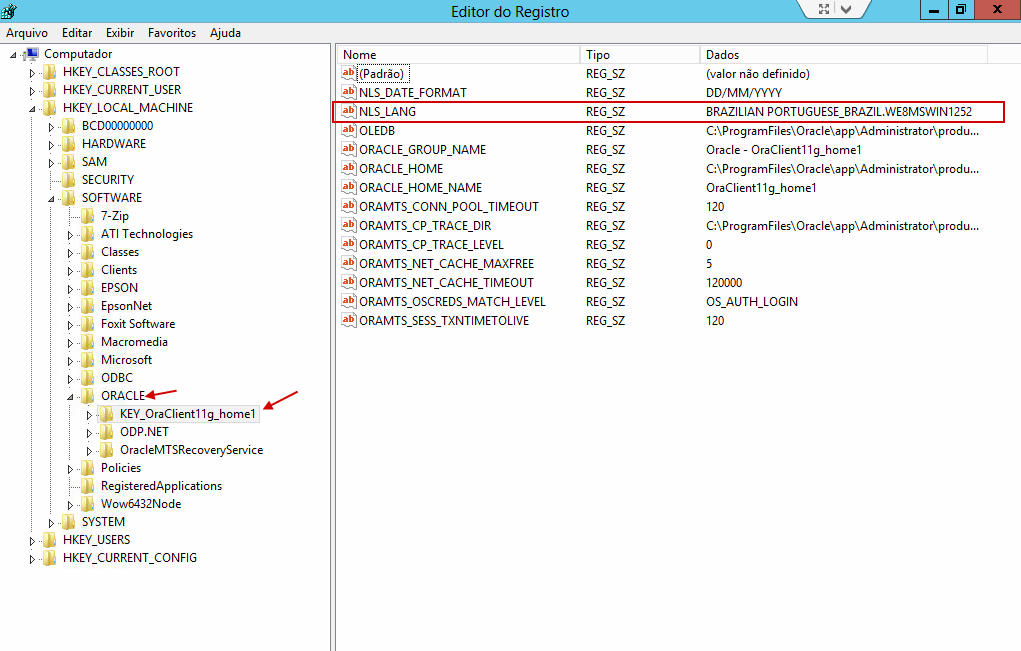Minimize the Editor do Registro window
This screenshot has height=651, width=1021.
(934, 9)
